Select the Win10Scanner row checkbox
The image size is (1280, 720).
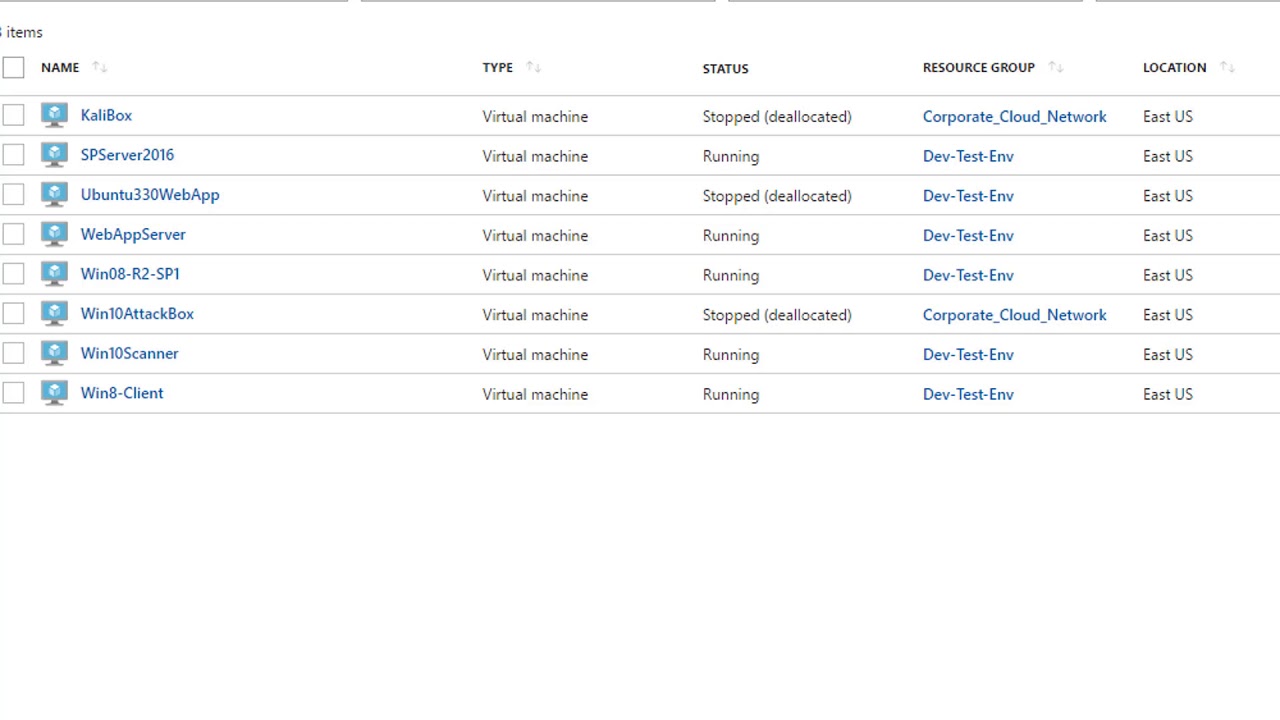(13, 354)
